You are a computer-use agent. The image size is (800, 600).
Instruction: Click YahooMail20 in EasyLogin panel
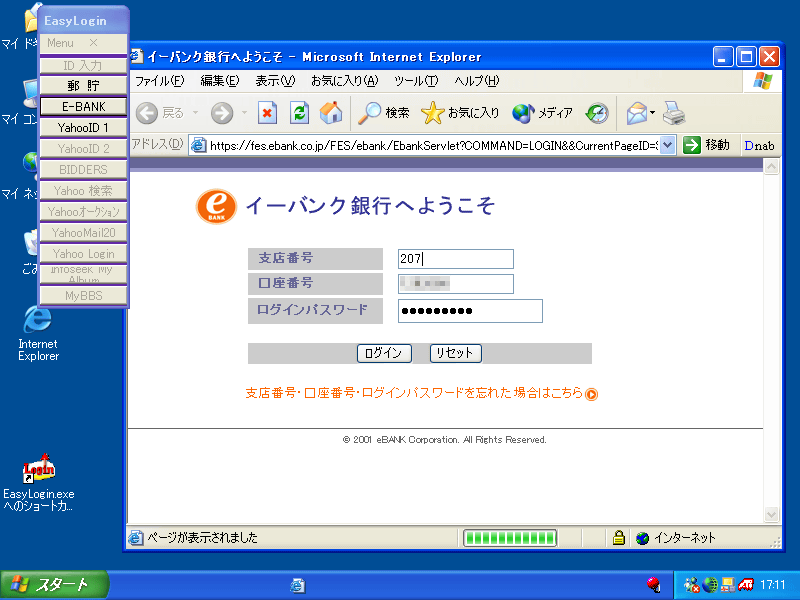click(83, 233)
